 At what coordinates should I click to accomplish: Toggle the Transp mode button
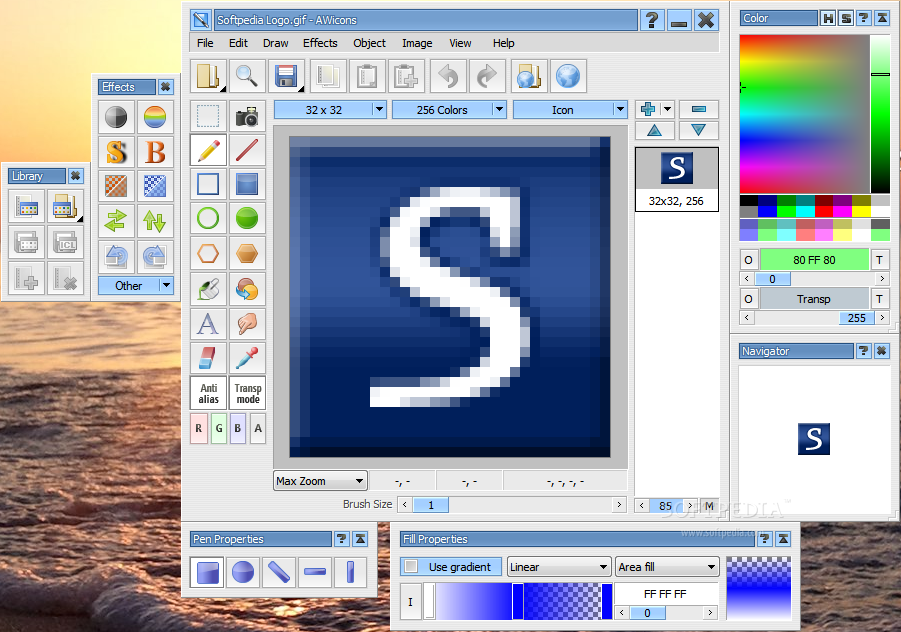(x=247, y=393)
